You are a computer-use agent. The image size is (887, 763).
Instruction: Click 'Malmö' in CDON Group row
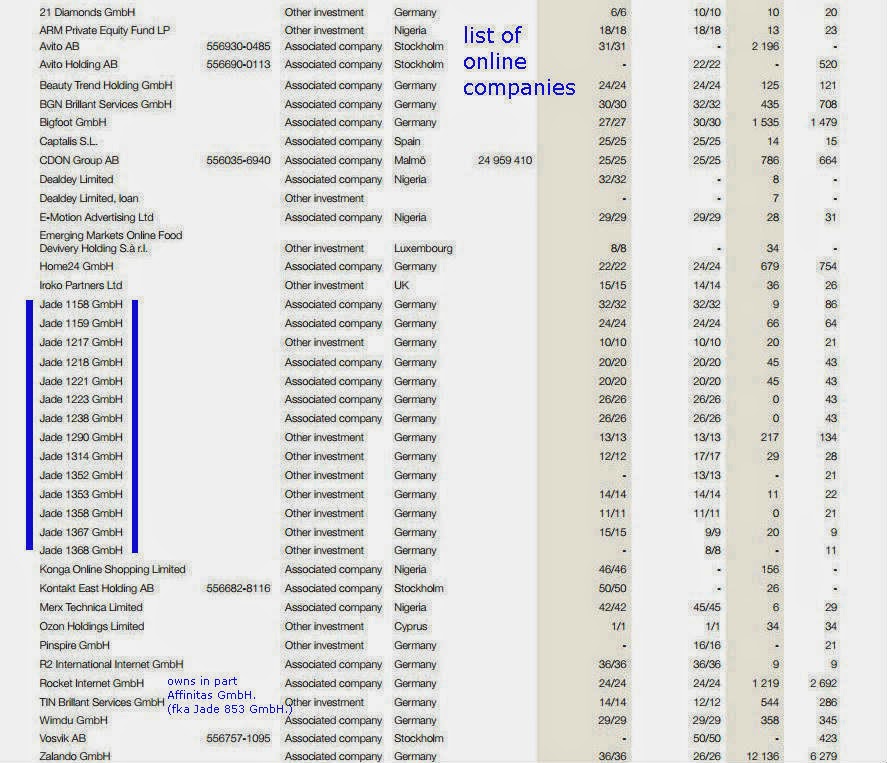410,160
